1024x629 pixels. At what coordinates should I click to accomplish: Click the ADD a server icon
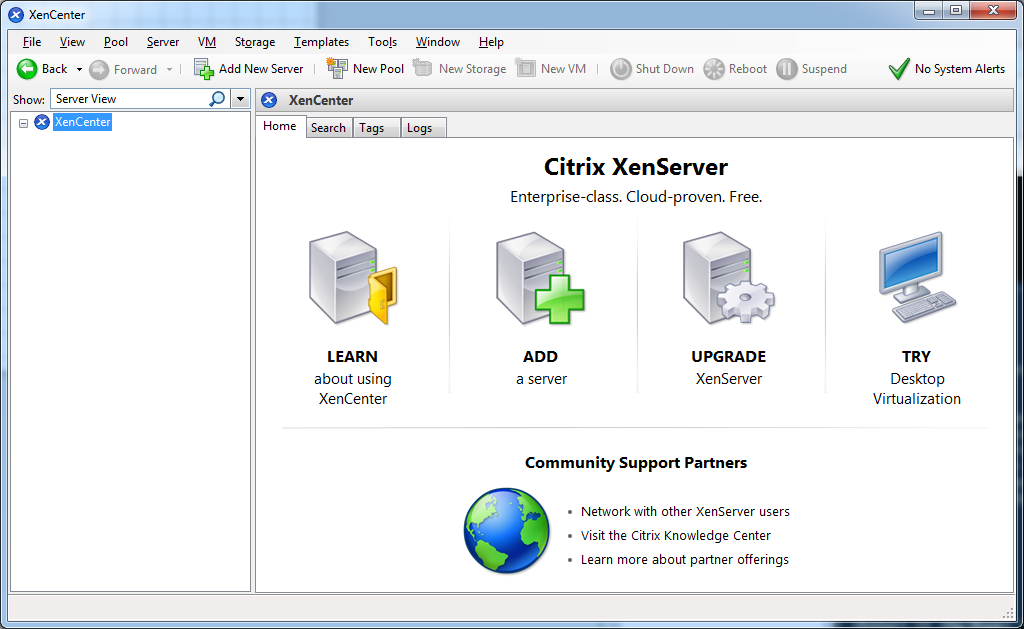pos(540,279)
